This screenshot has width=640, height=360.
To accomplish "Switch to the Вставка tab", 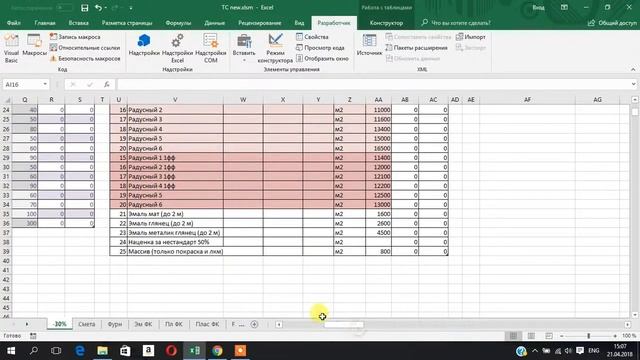I will pos(78,23).
